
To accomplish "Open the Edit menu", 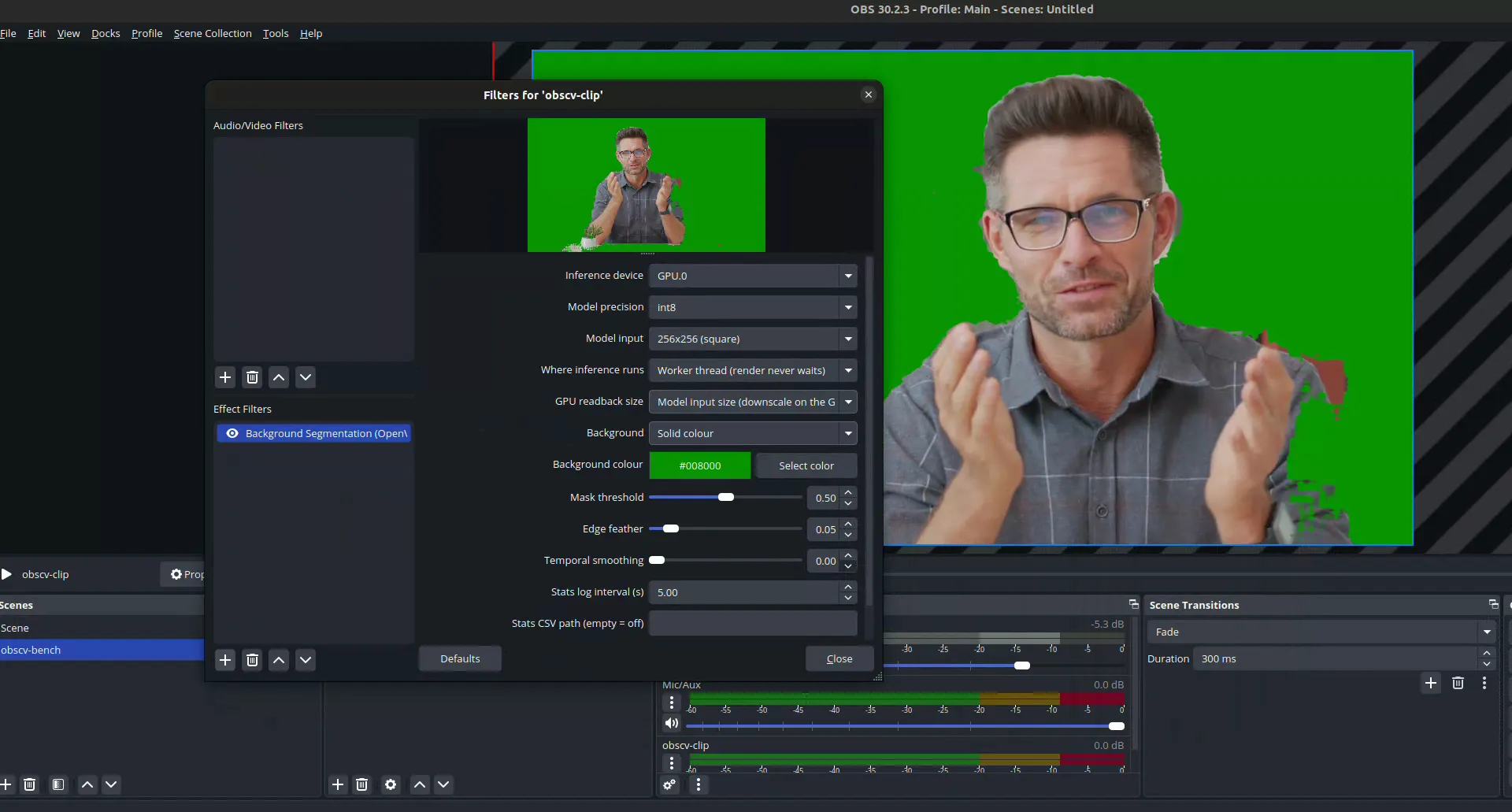I will tap(36, 33).
